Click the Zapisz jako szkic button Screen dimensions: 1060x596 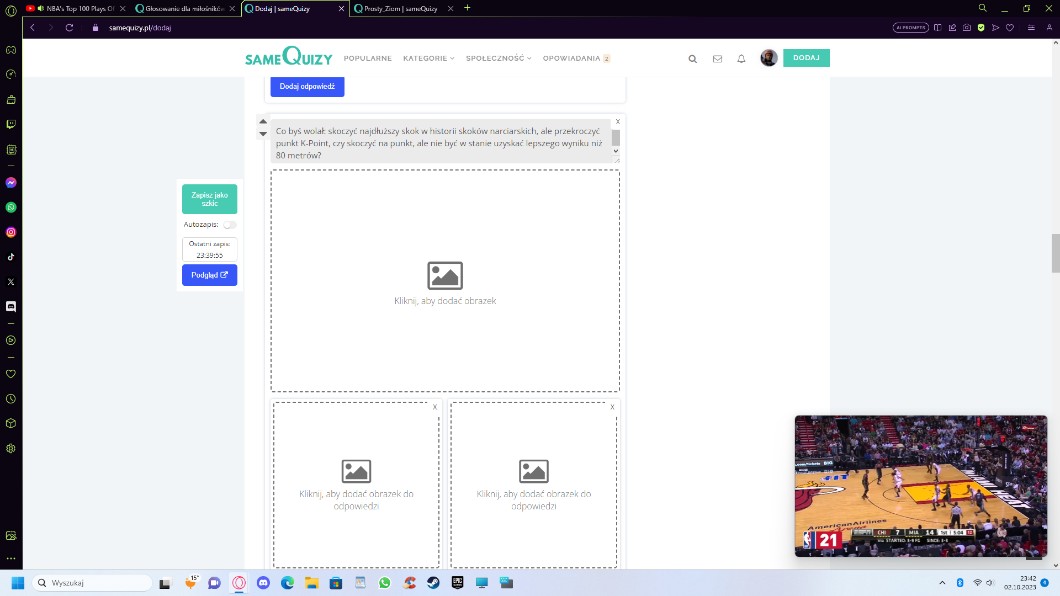pos(209,199)
